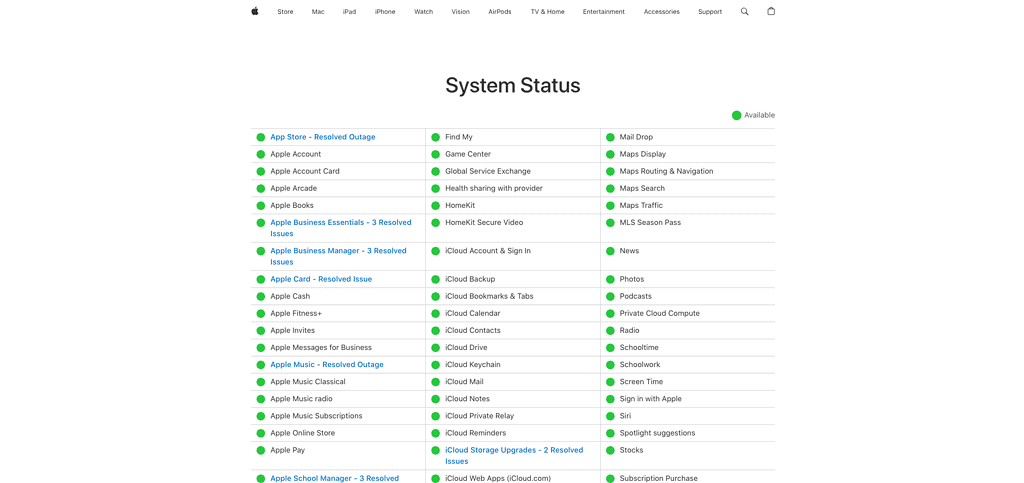The height and width of the screenshot is (483, 1024).
Task: Click green status dot beside Apple Account
Action: 261,154
